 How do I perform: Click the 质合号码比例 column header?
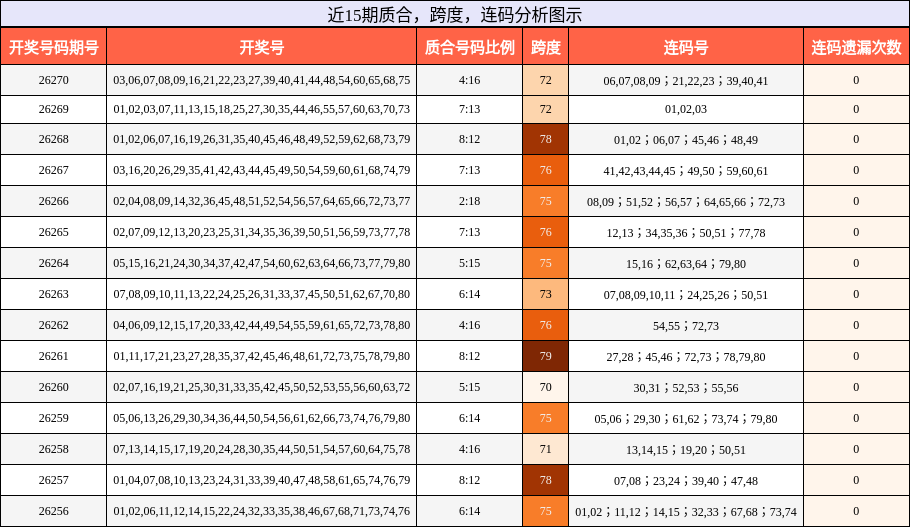(x=470, y=46)
